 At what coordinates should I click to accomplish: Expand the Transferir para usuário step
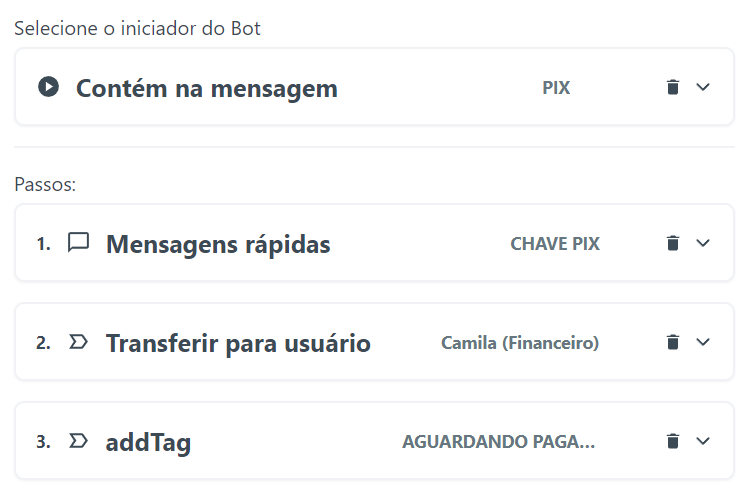[x=703, y=343]
